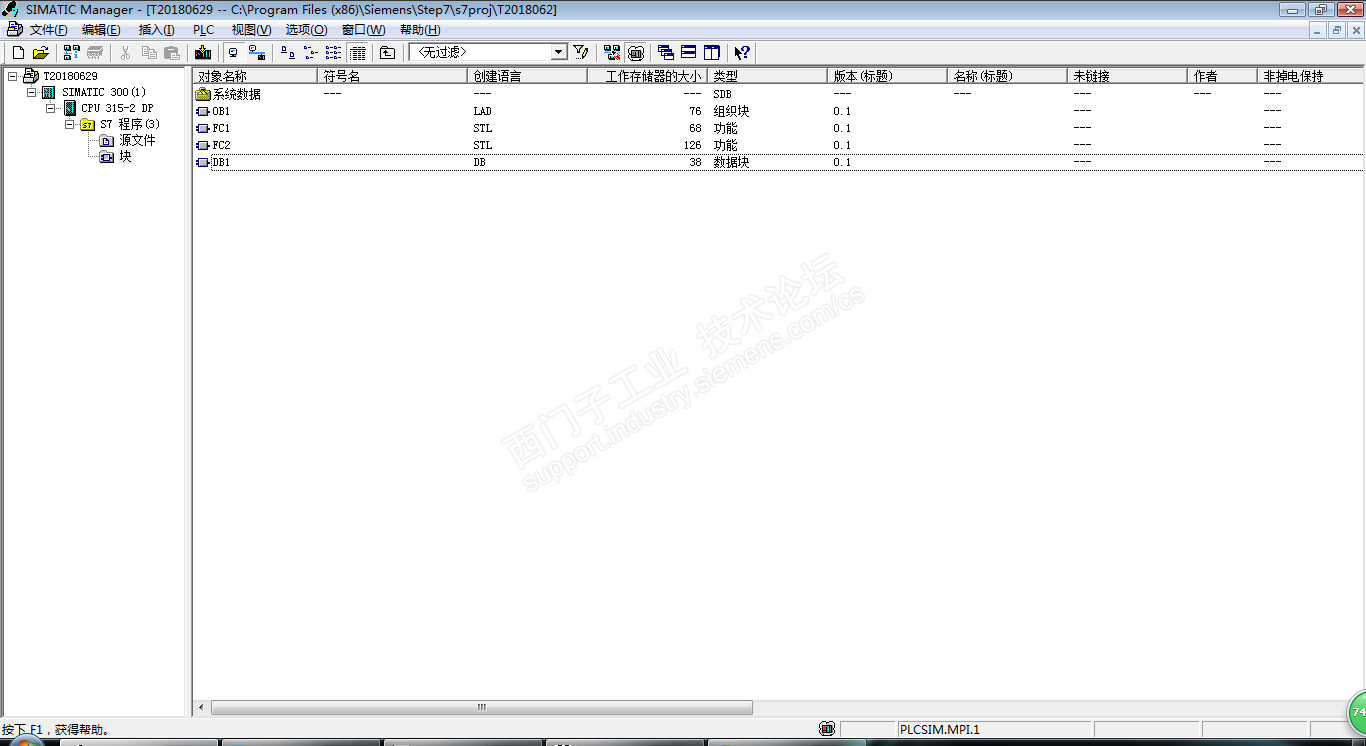Cascade the windows using the toolbar icon

point(666,52)
